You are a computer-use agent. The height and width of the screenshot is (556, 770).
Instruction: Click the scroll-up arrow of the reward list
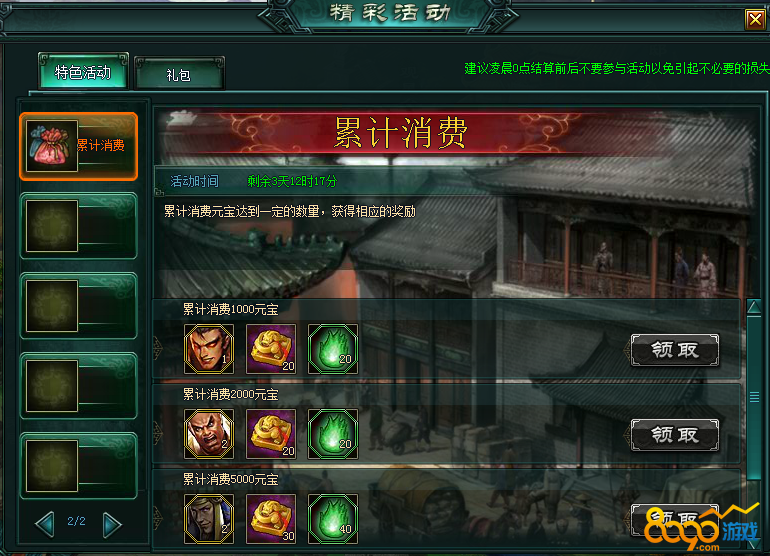[x=754, y=307]
